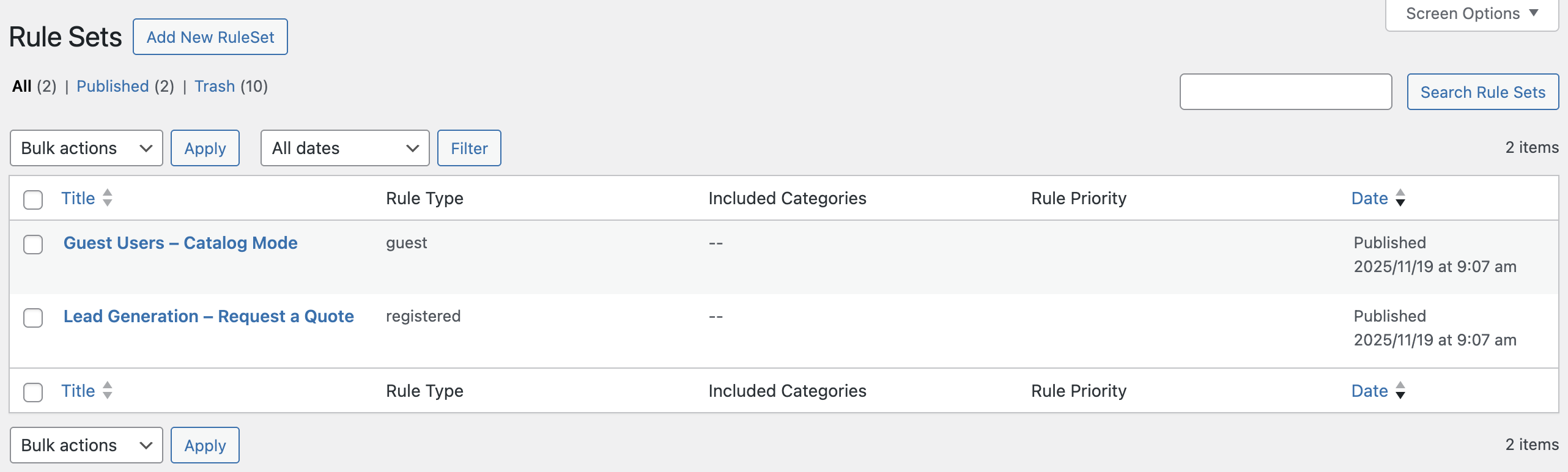The width and height of the screenshot is (1568, 472).
Task: Click the Date sort arrows in table header
Action: click(1400, 197)
